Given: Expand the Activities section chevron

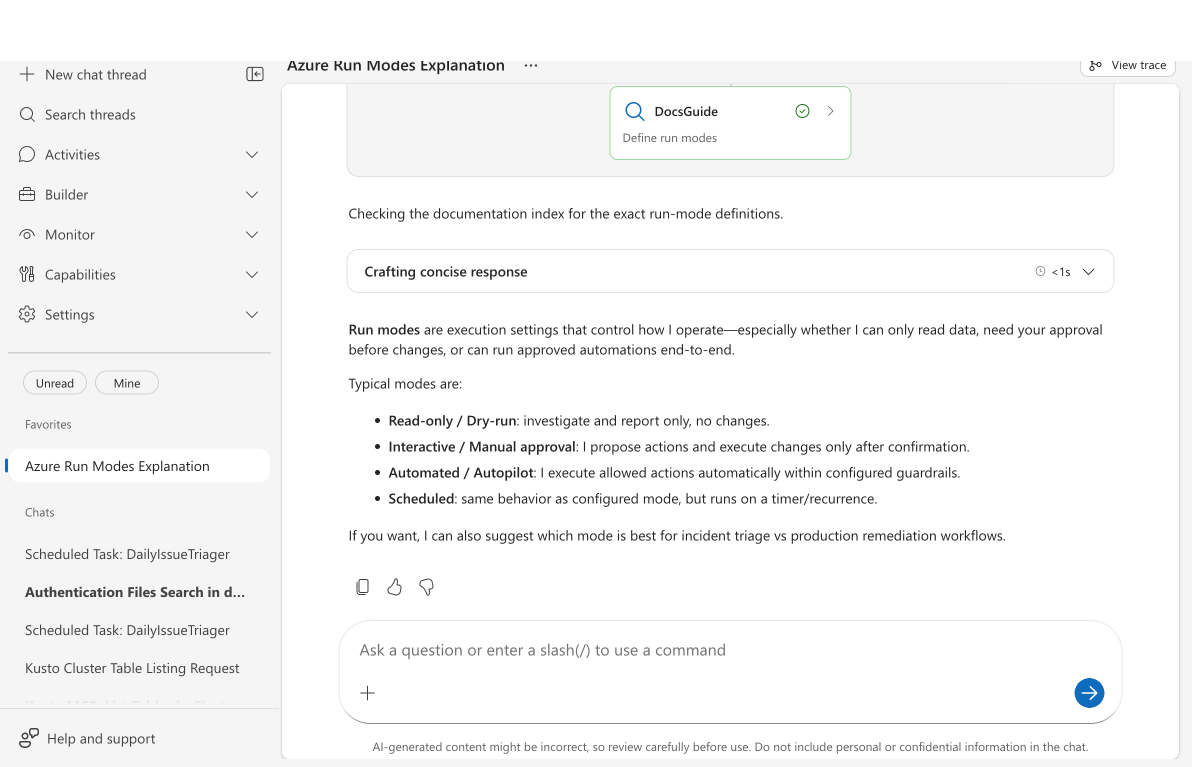Looking at the screenshot, I should [x=252, y=154].
